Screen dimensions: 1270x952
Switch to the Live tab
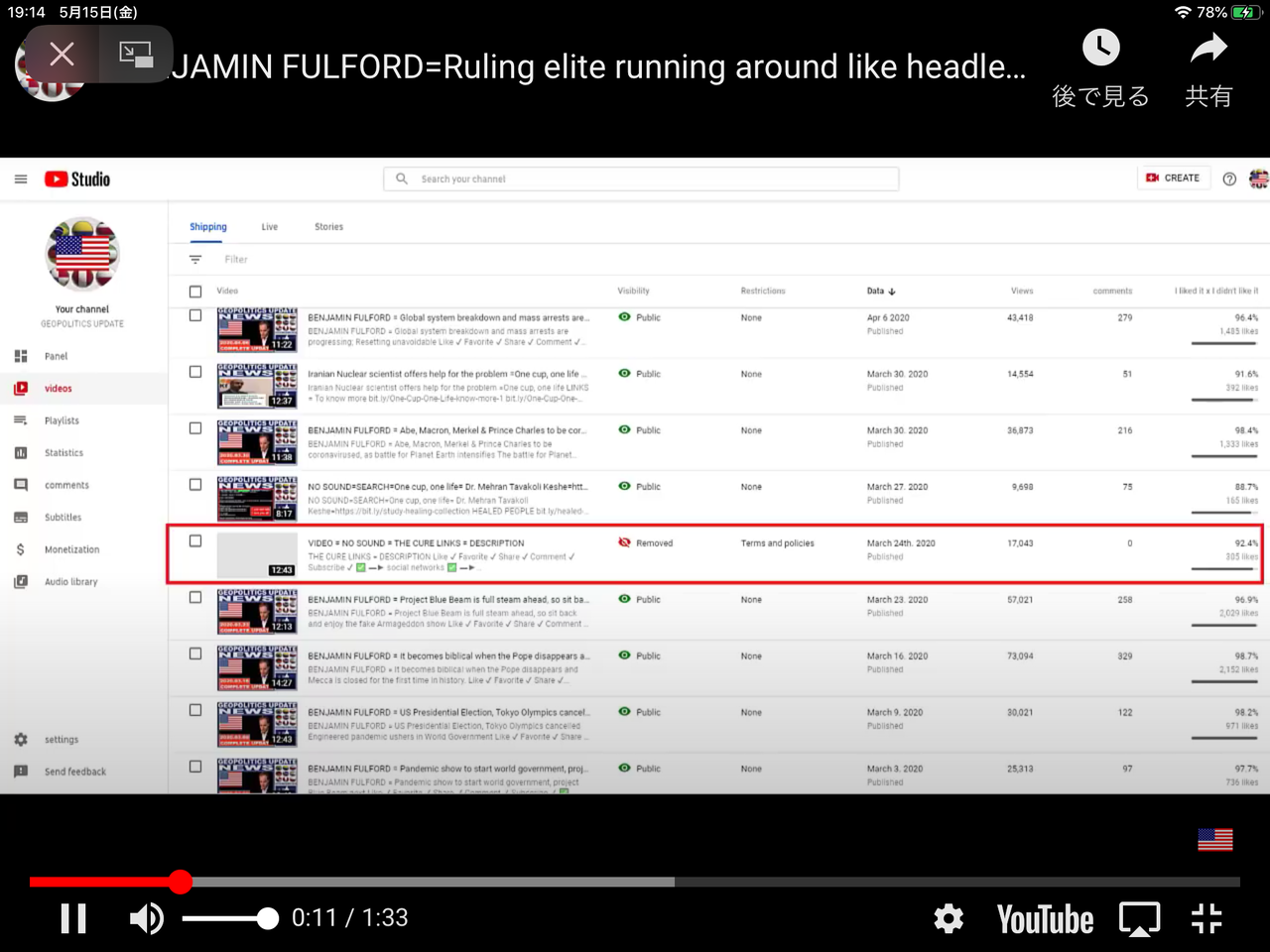point(270,227)
